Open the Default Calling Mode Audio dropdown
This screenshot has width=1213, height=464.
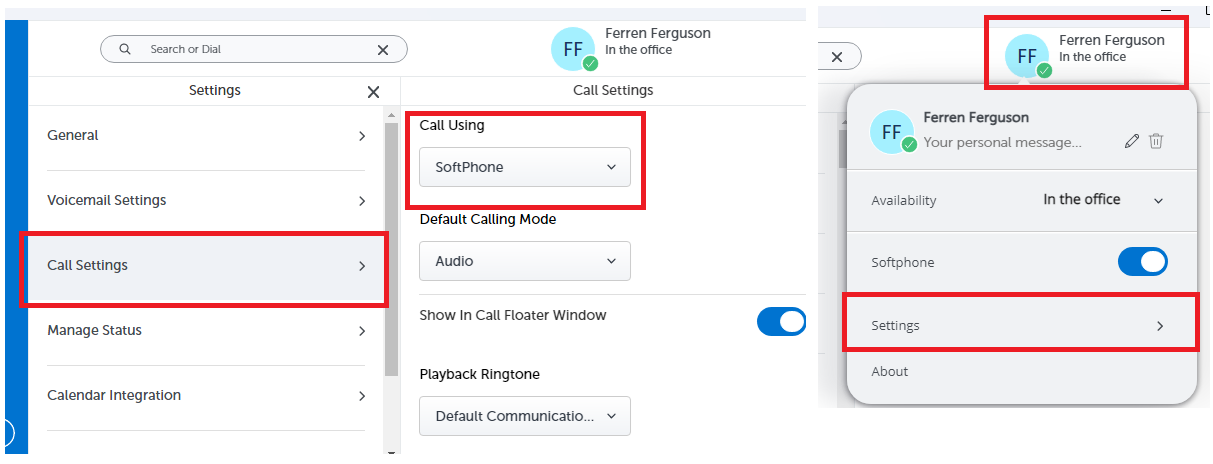tap(525, 261)
